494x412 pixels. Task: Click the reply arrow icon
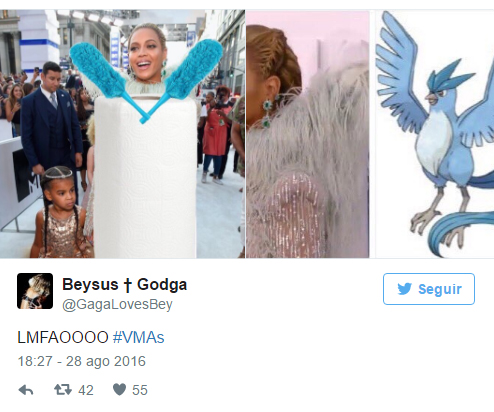click(x=26, y=390)
